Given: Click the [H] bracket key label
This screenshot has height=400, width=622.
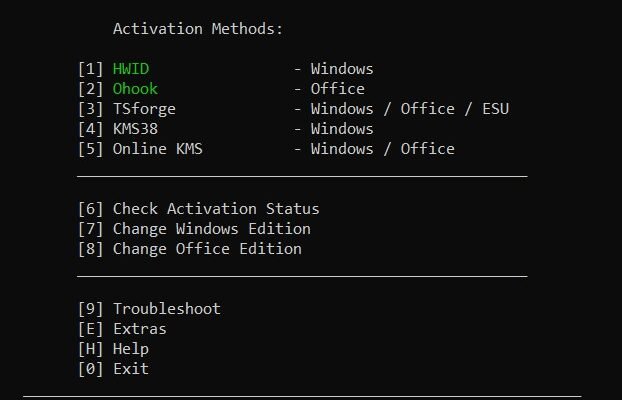Looking at the screenshot, I should coord(90,349).
